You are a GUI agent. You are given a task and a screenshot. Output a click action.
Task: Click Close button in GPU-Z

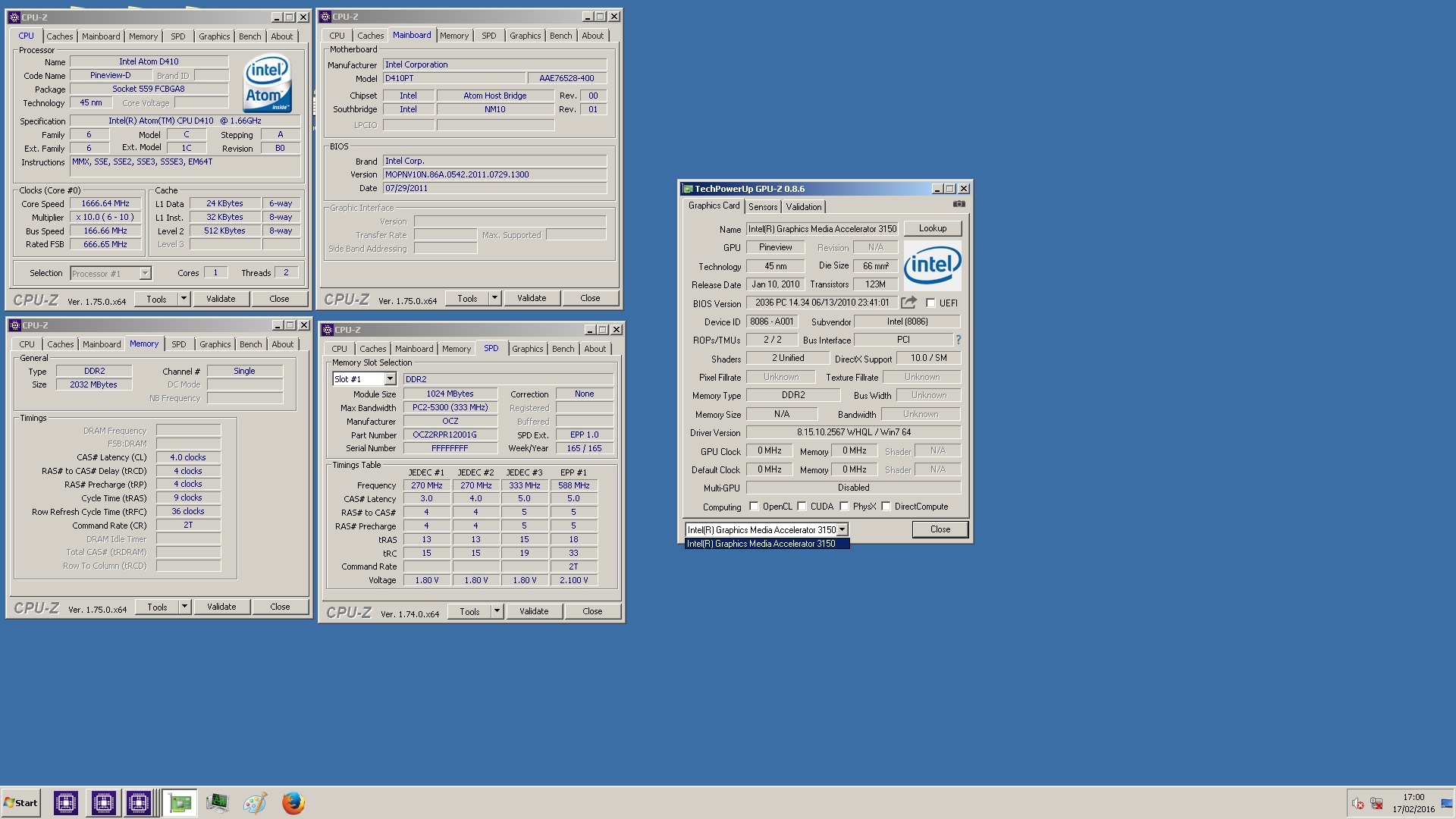[x=940, y=529]
